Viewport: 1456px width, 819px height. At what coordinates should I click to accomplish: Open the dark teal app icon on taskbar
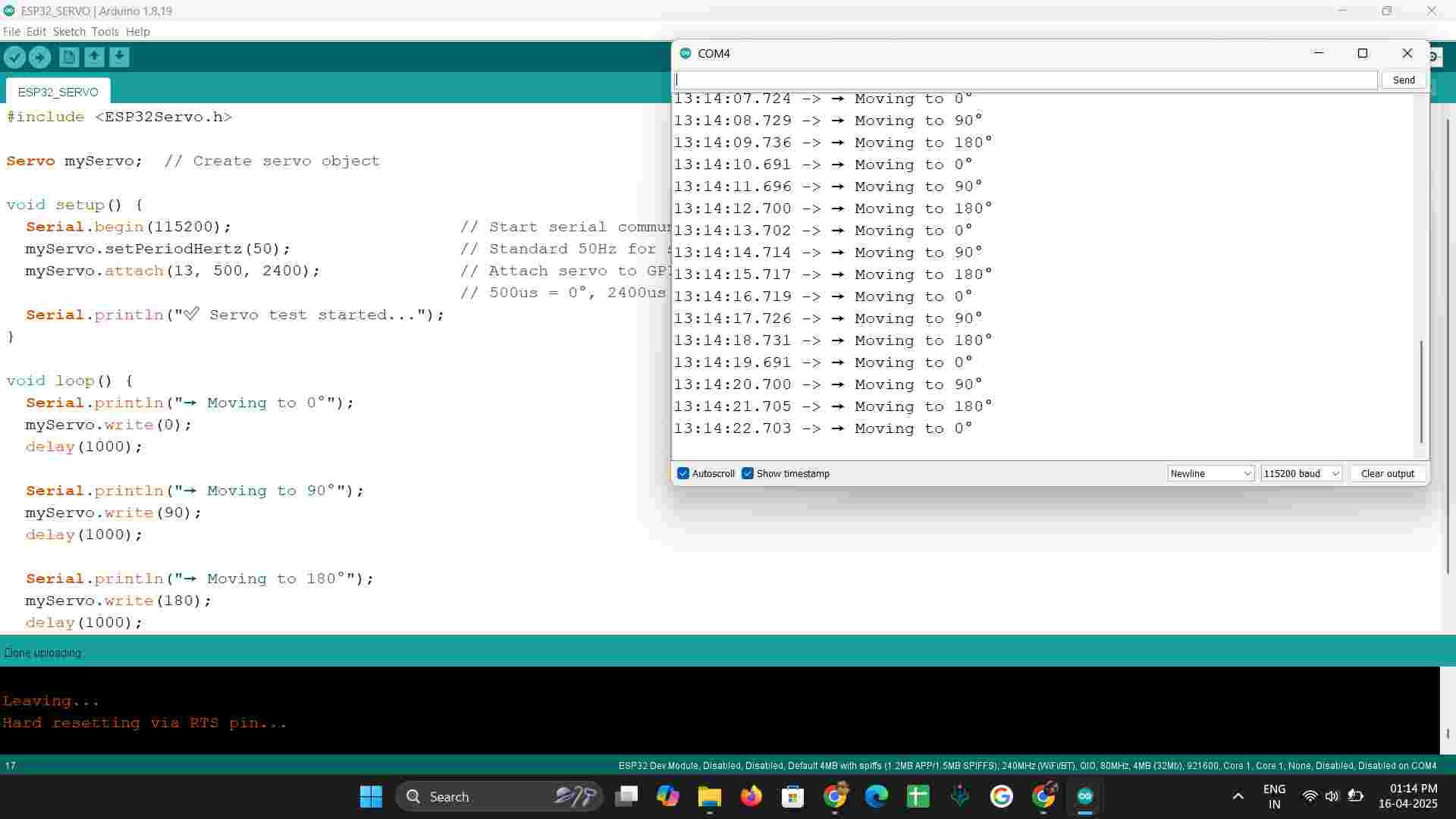point(960,796)
